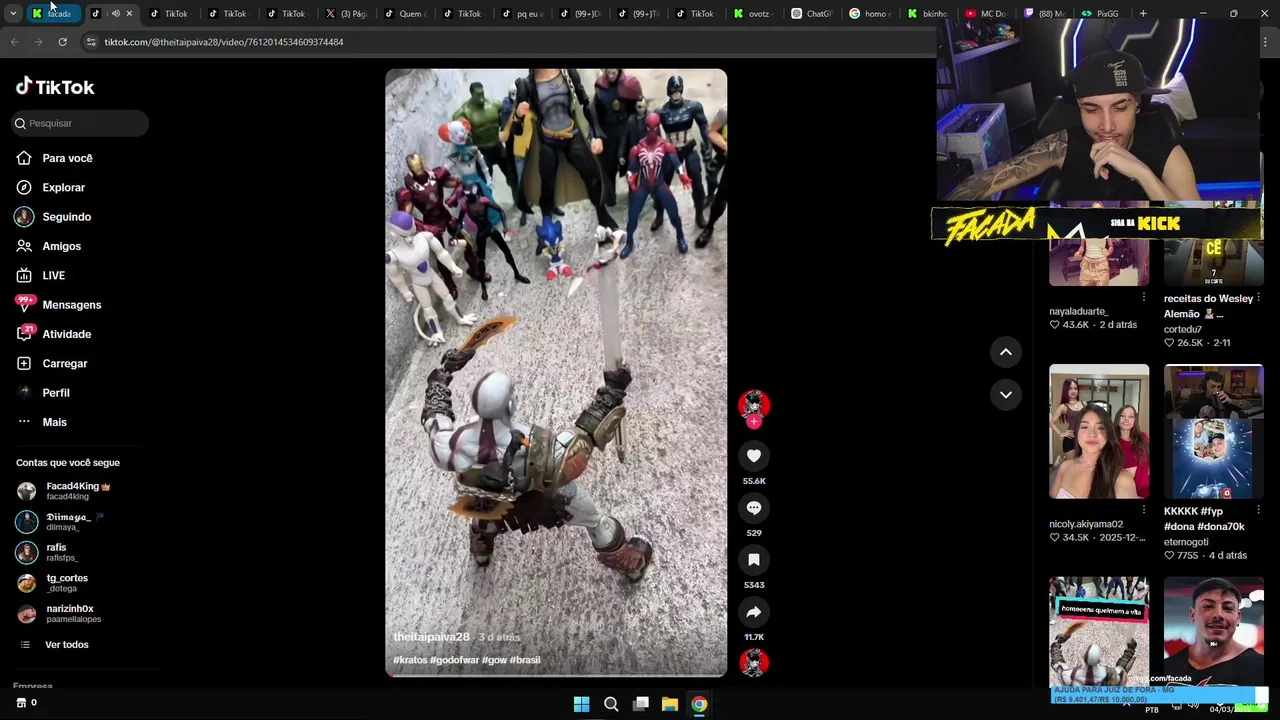The image size is (1280, 720).
Task: Go to next video down arrow
Action: 1006,395
